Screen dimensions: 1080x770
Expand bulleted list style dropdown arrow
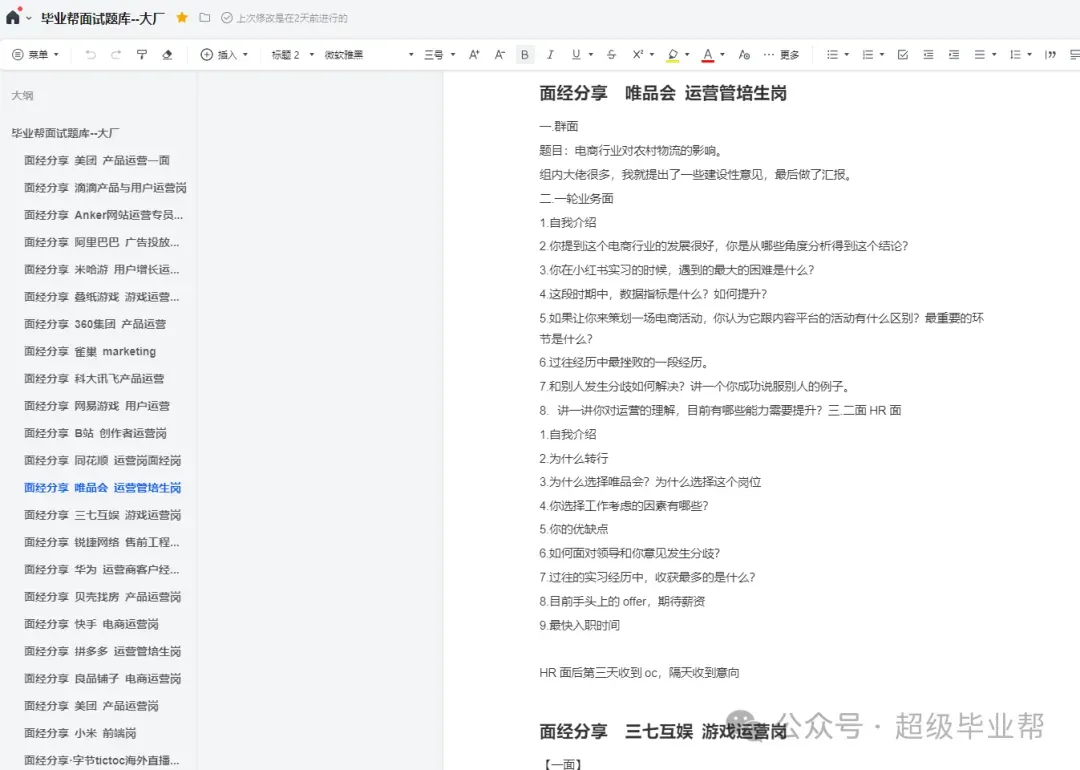click(x=847, y=54)
